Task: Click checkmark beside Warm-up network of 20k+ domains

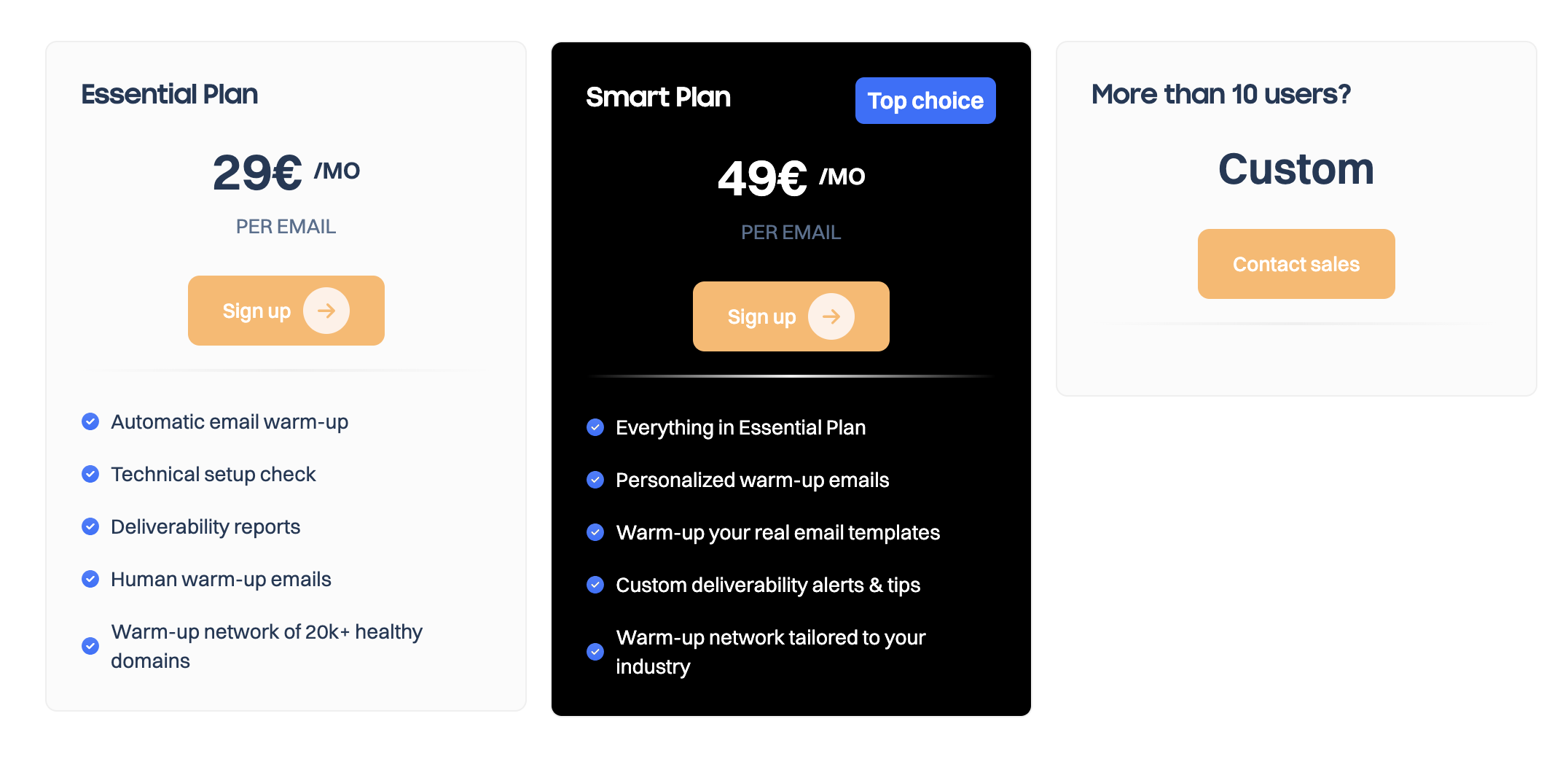Action: pos(90,646)
